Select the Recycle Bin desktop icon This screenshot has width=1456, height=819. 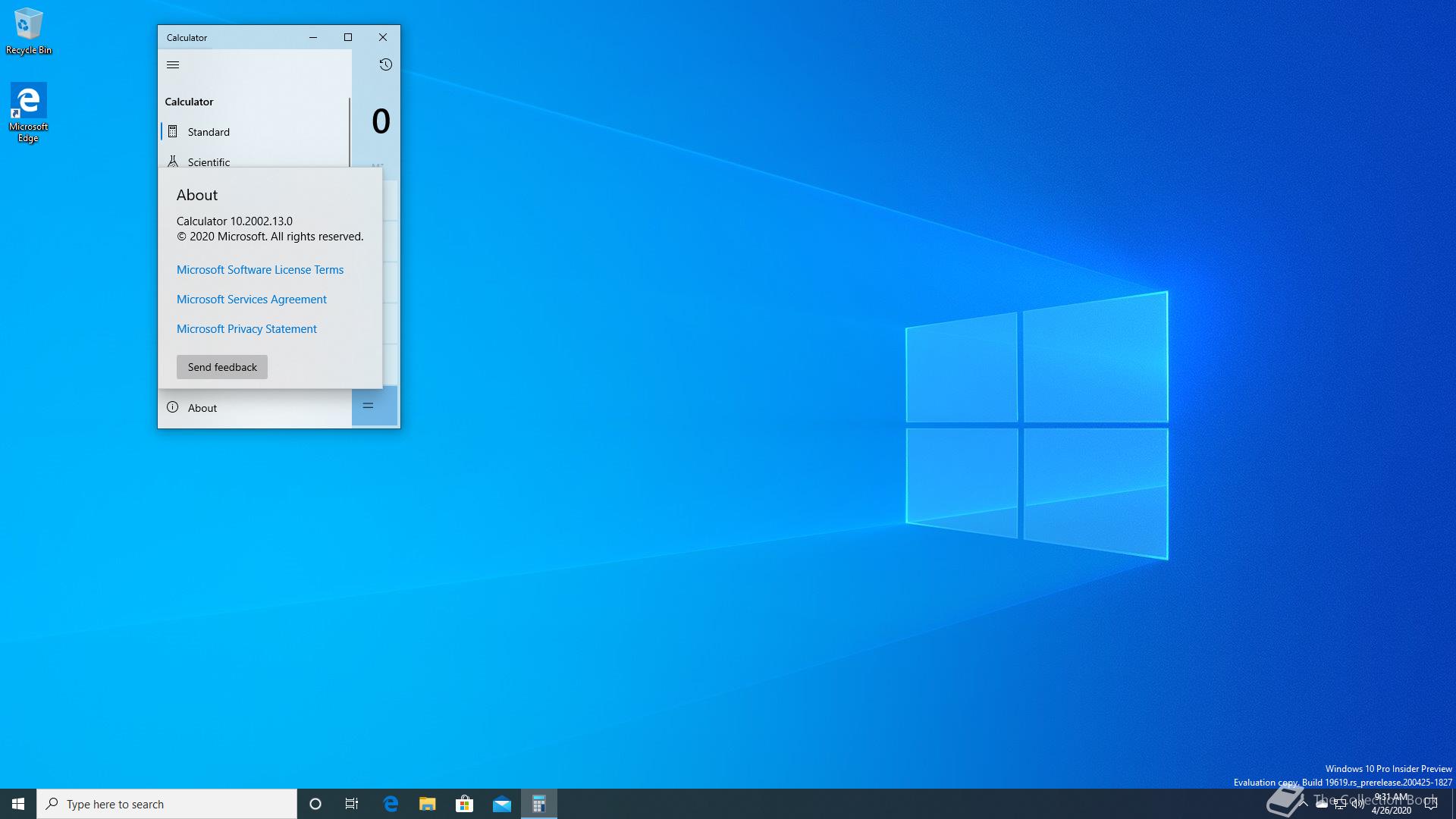pyautogui.click(x=29, y=31)
